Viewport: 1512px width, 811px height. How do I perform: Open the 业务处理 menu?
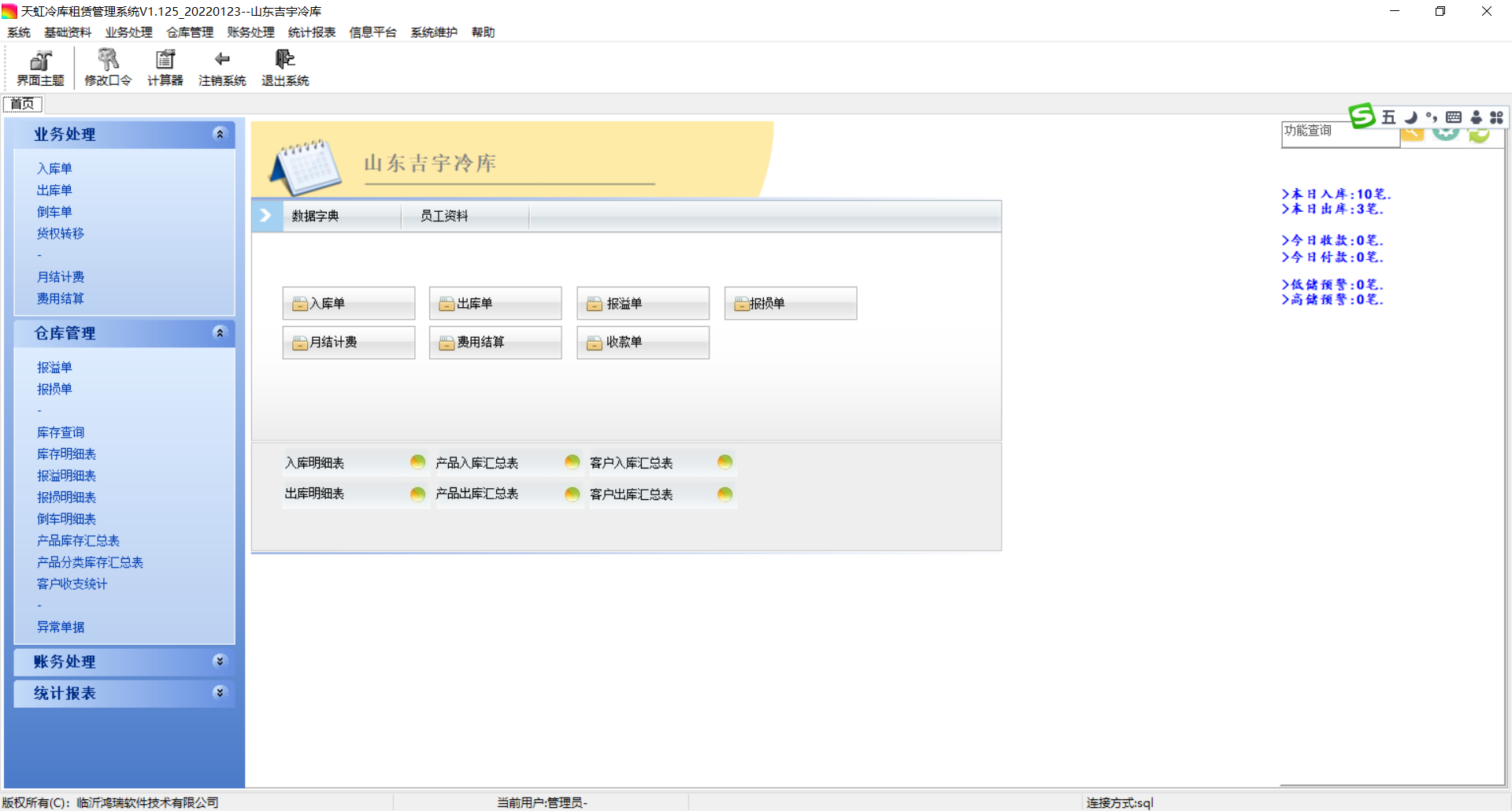(129, 32)
